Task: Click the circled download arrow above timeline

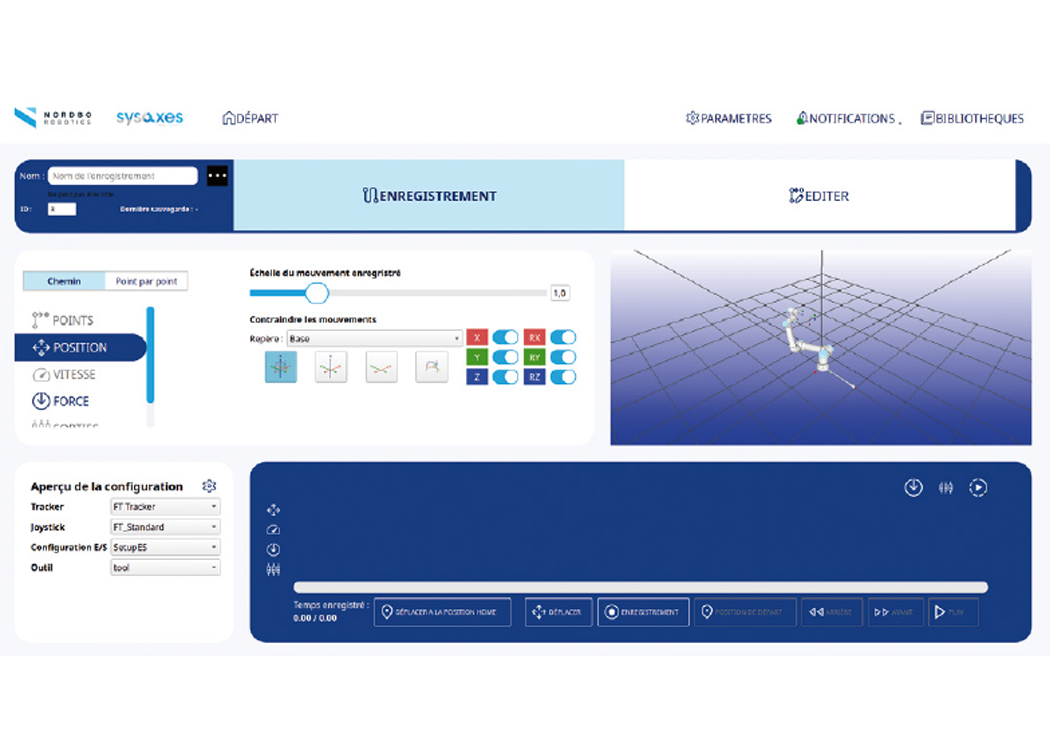Action: 913,488
